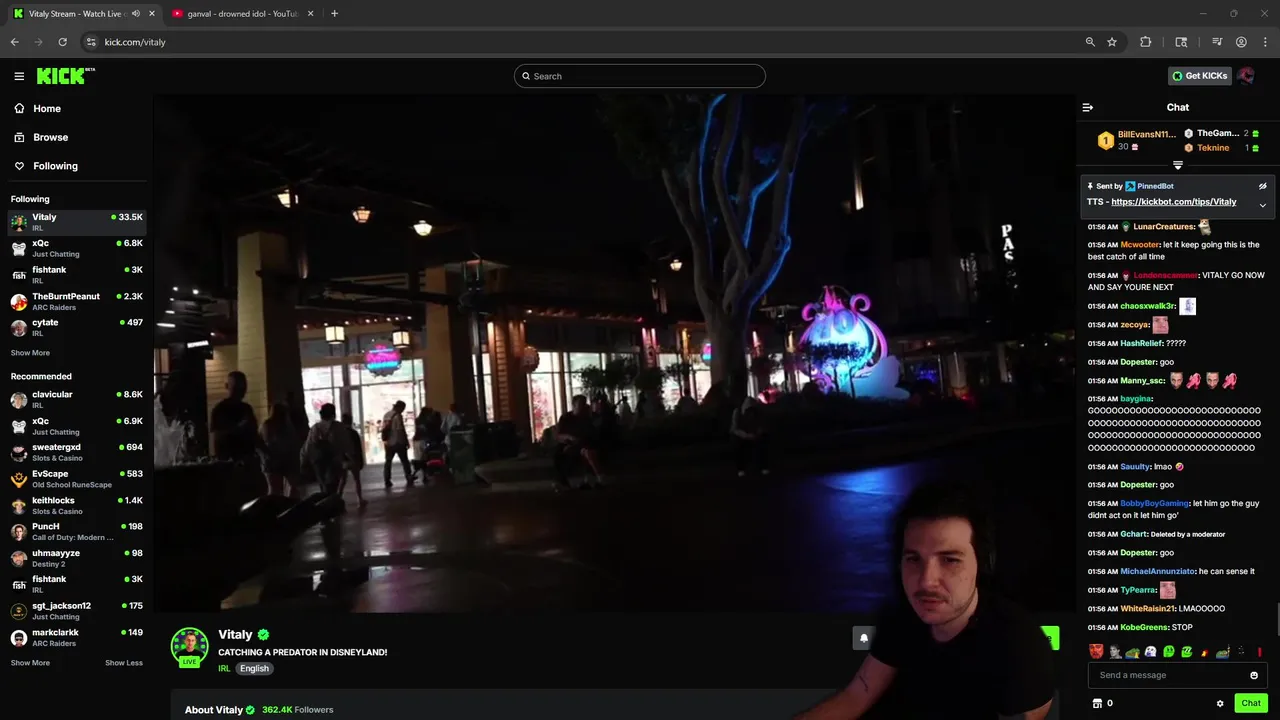Select the ghost quick emote

[1150, 652]
